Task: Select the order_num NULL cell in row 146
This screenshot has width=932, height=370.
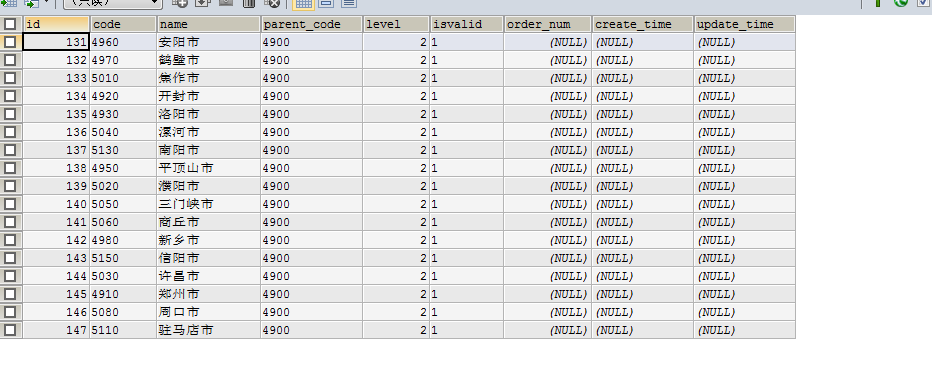Action: 547,312
